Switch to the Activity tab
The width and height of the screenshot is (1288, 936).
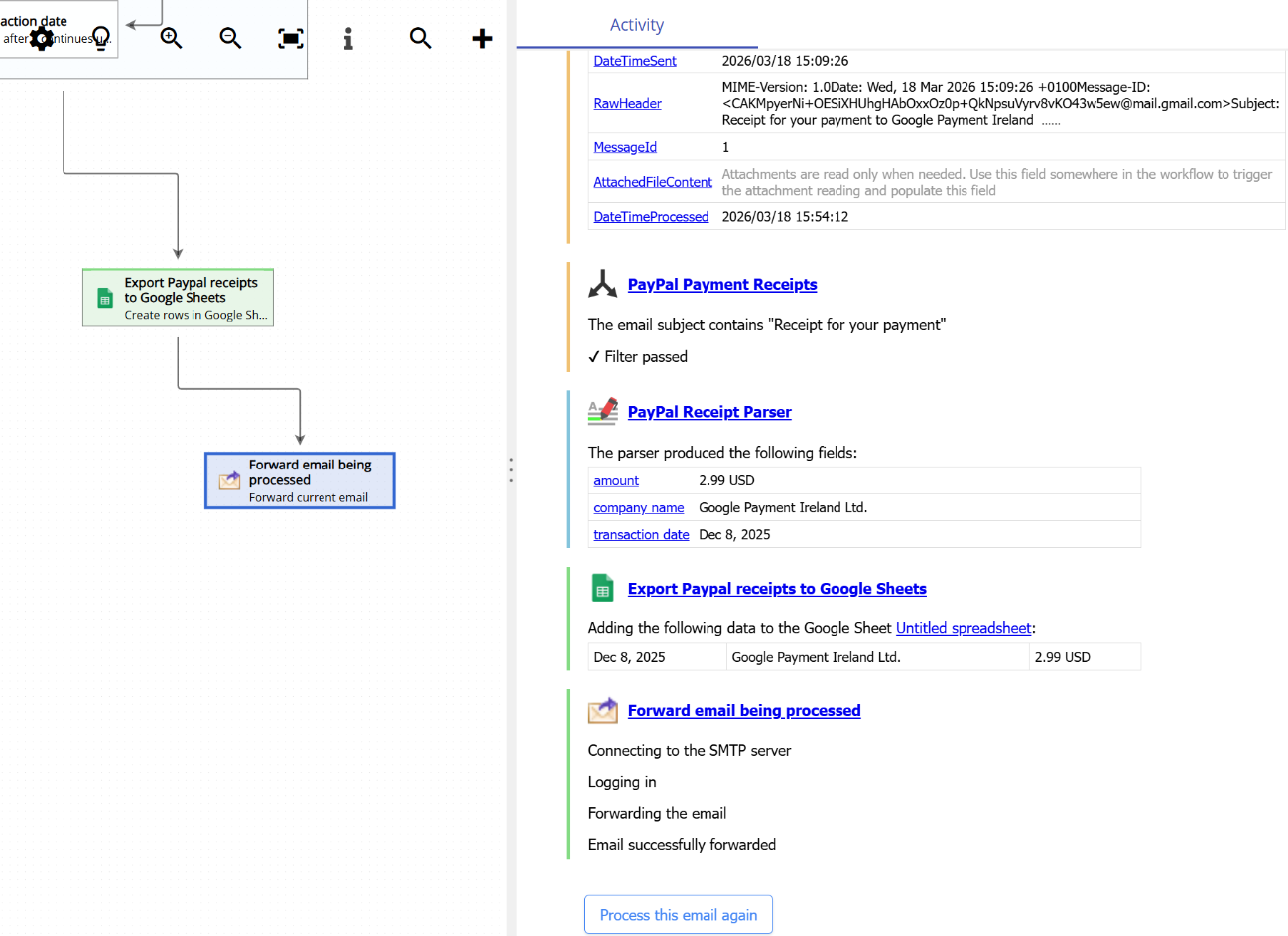tap(637, 25)
